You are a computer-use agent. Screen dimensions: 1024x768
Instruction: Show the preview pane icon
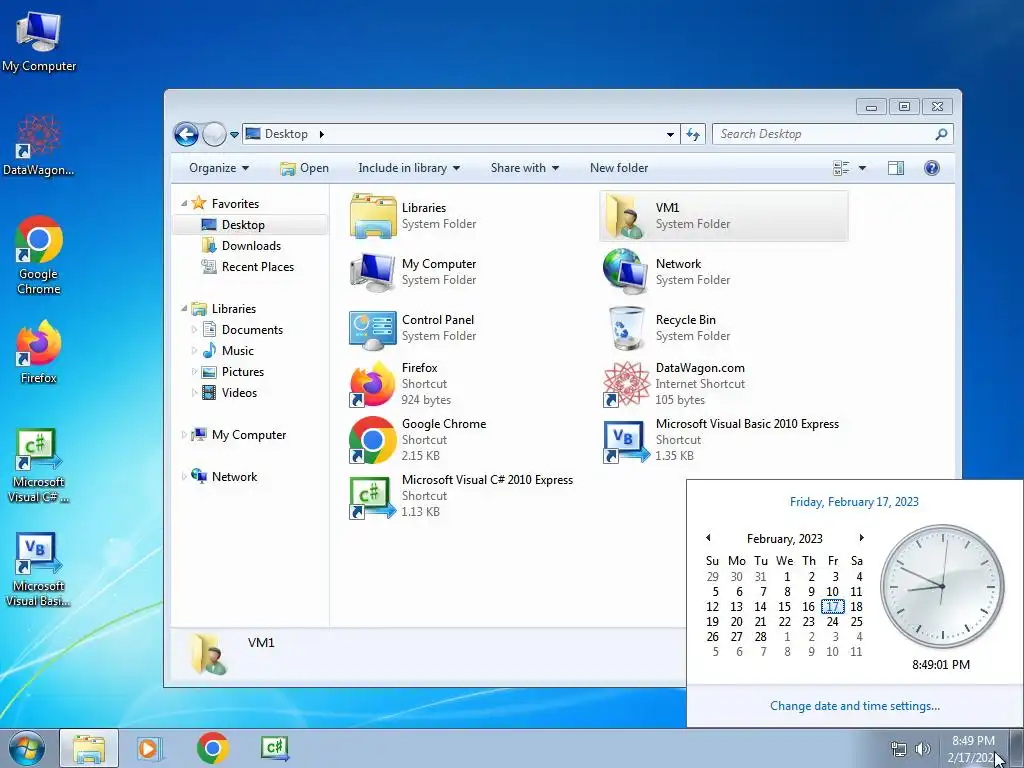point(895,168)
